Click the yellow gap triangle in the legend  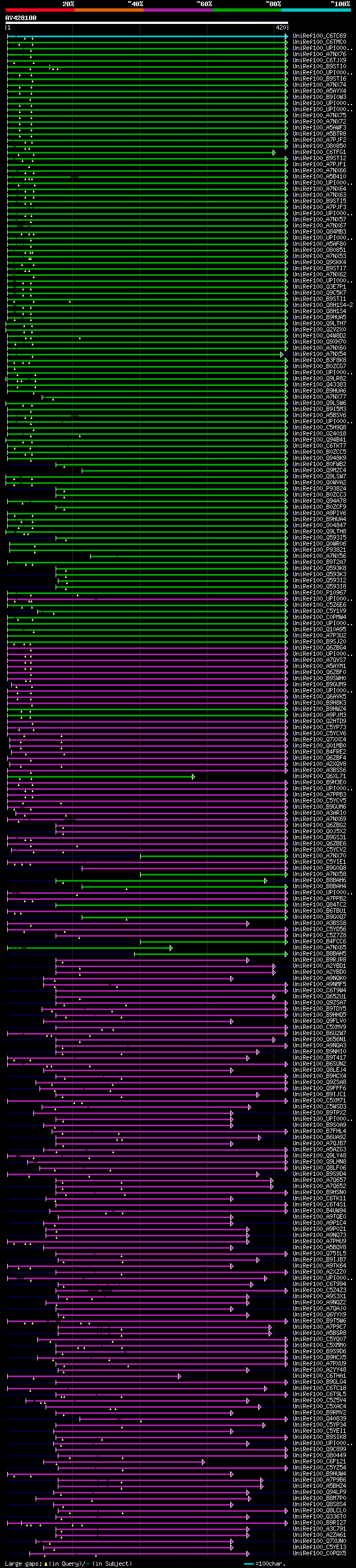tap(46, 1564)
